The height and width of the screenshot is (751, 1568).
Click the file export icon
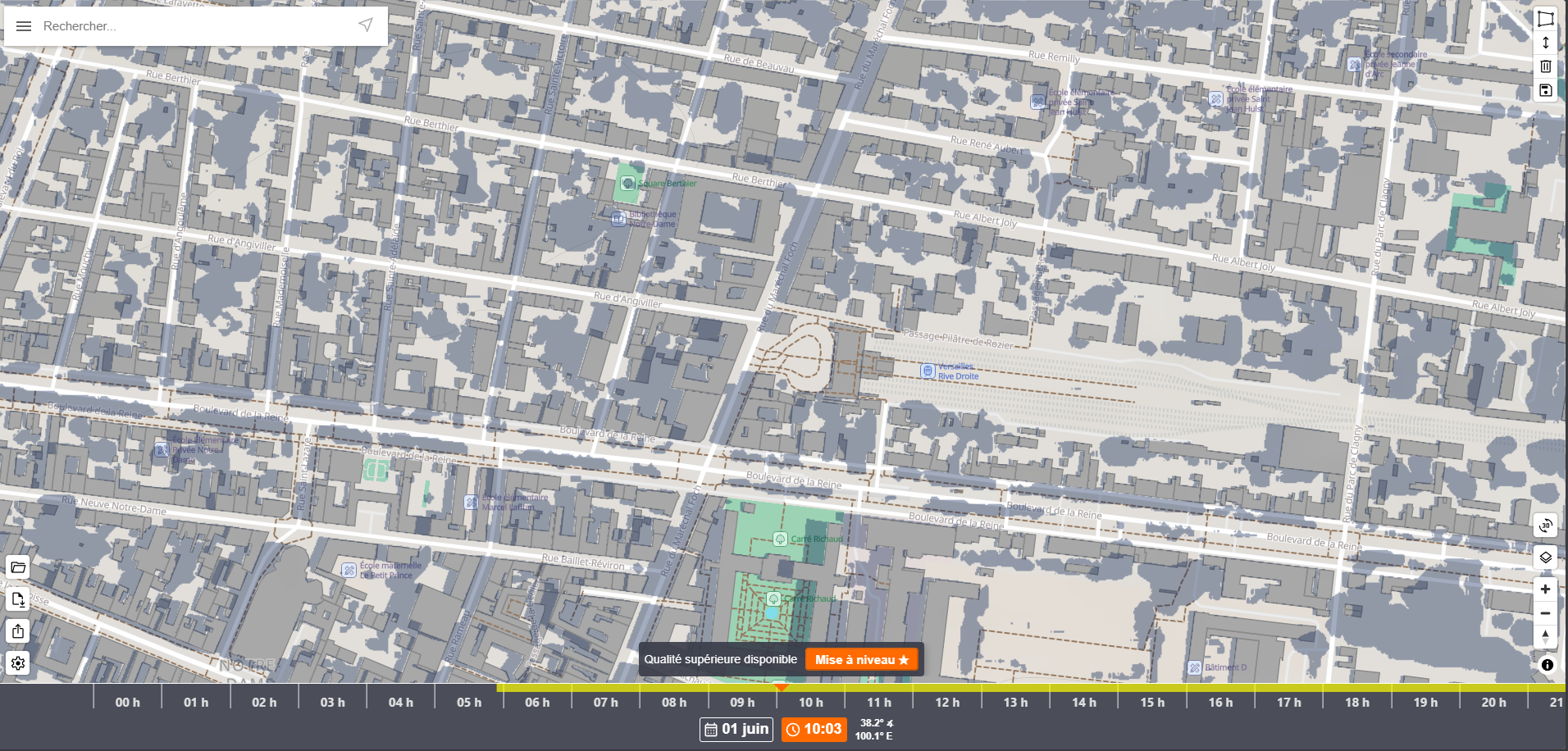point(18,599)
